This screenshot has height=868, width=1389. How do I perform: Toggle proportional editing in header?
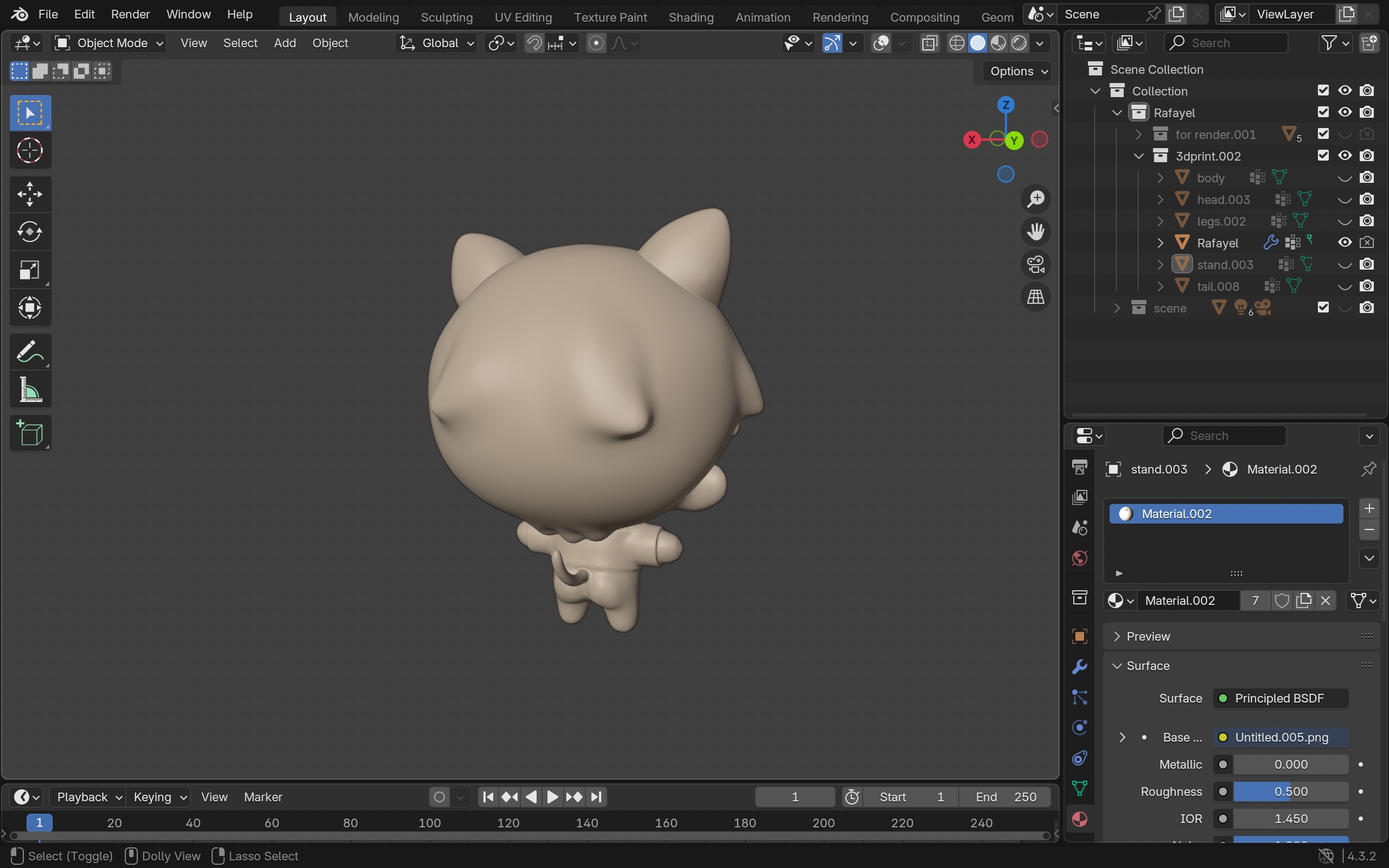tap(596, 43)
